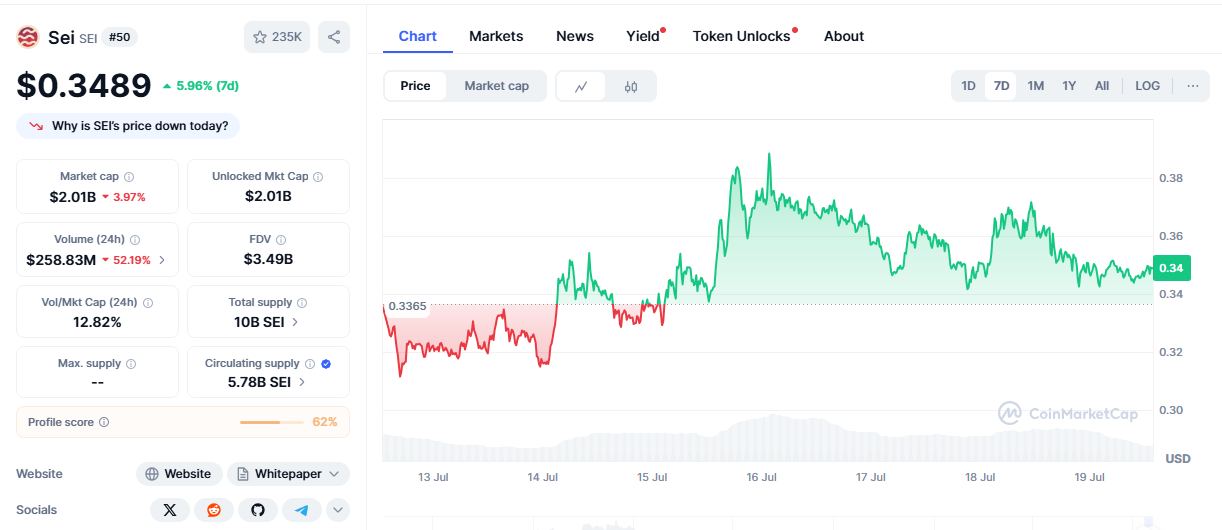Image resolution: width=1222 pixels, height=530 pixels.
Task: Set chart range to 1Y
Action: coord(1069,86)
